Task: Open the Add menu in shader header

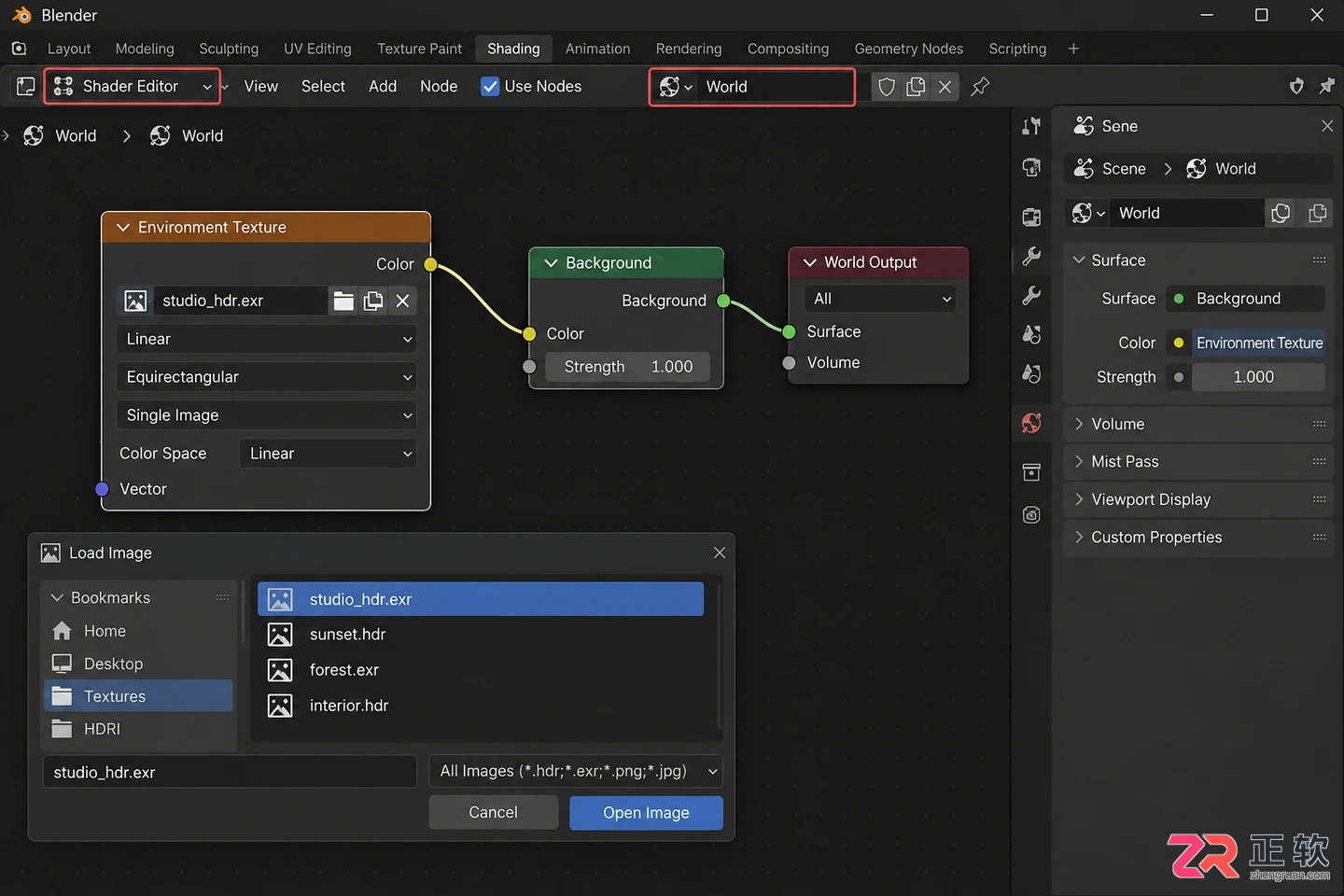Action: (383, 87)
